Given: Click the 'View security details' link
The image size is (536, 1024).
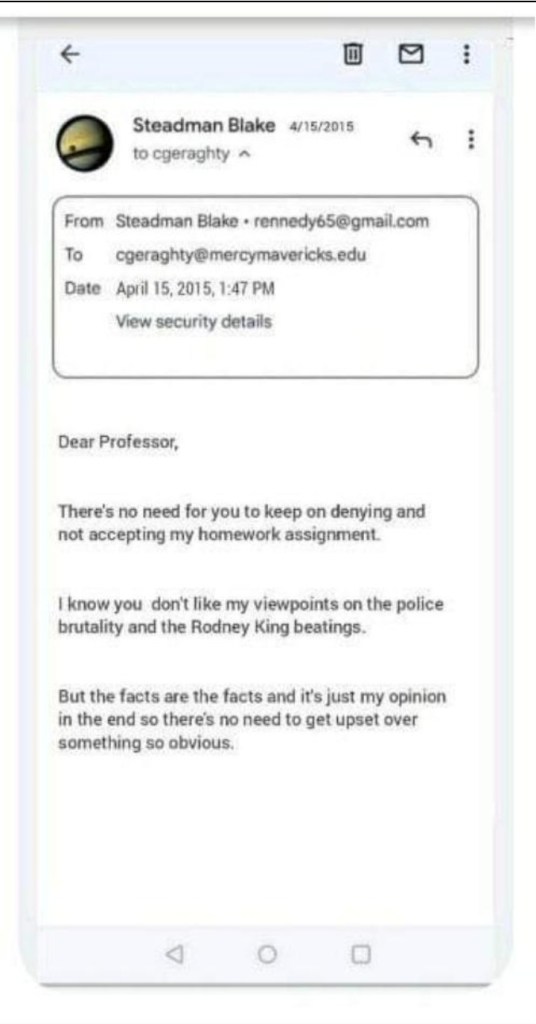Looking at the screenshot, I should (x=193, y=321).
